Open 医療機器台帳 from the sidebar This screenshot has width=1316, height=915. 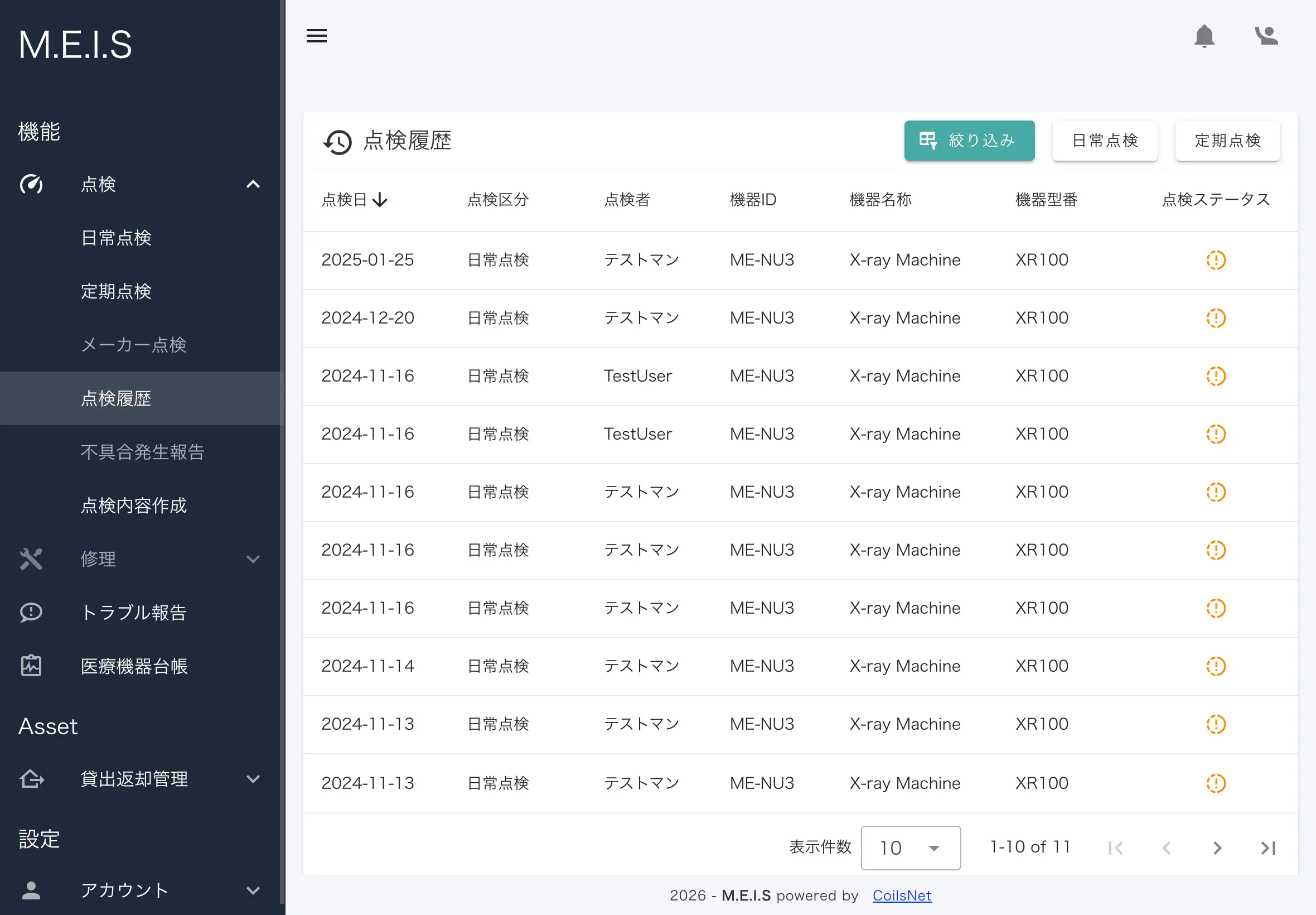[133, 666]
